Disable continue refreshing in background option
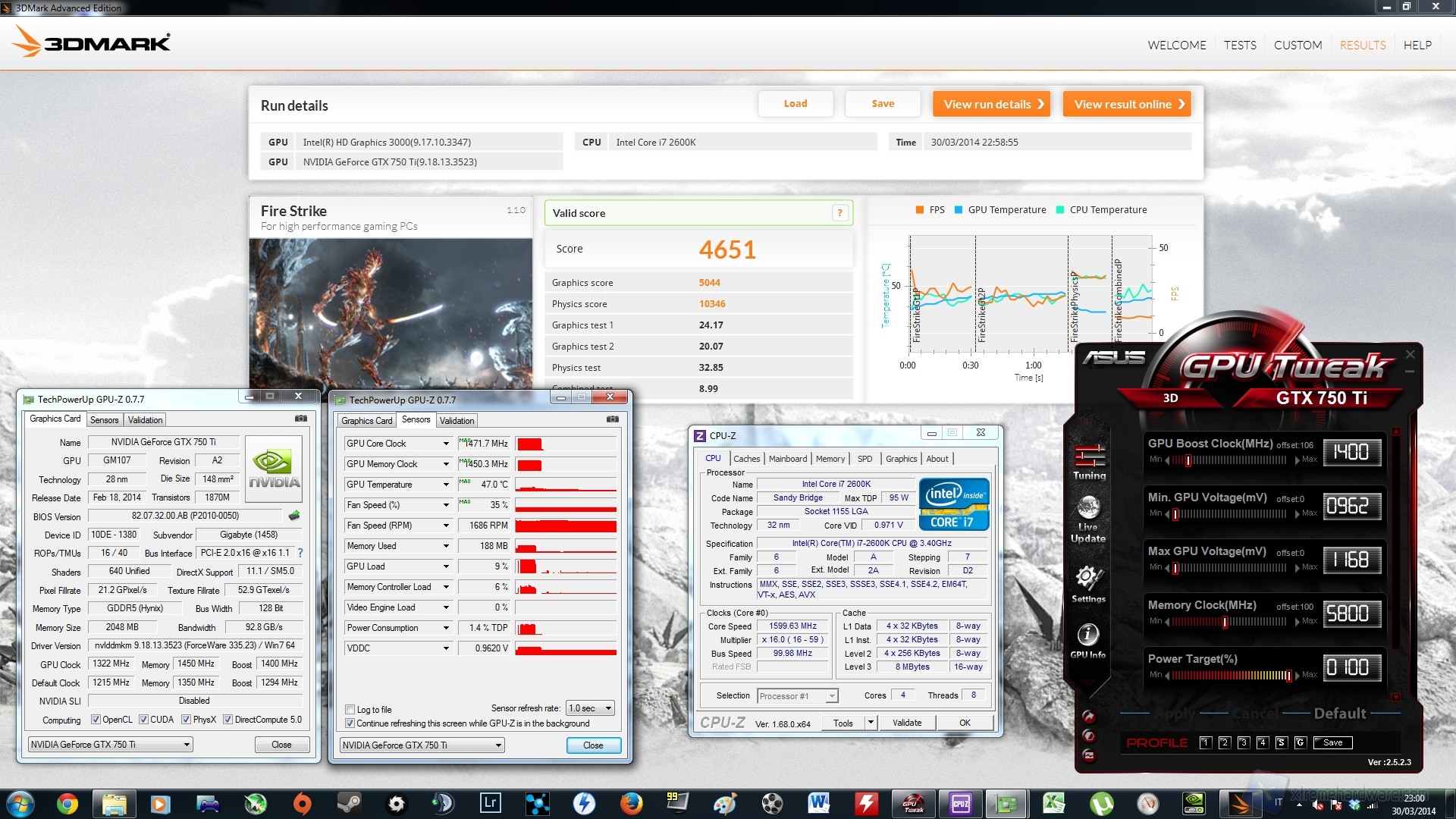 tap(350, 723)
